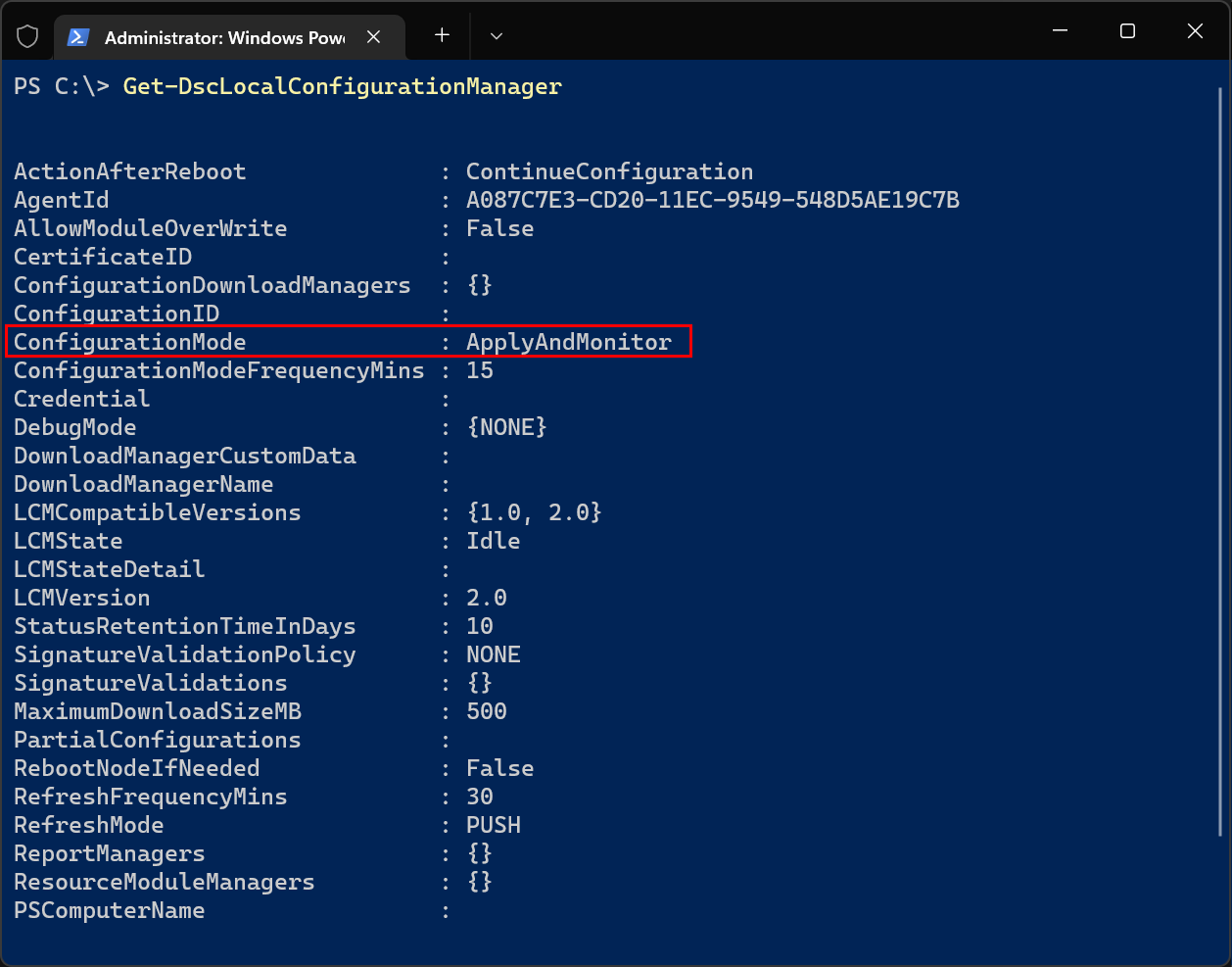Click the value 10 of StatusRetentionTimeInDays
This screenshot has width=1232, height=967.
click(480, 626)
